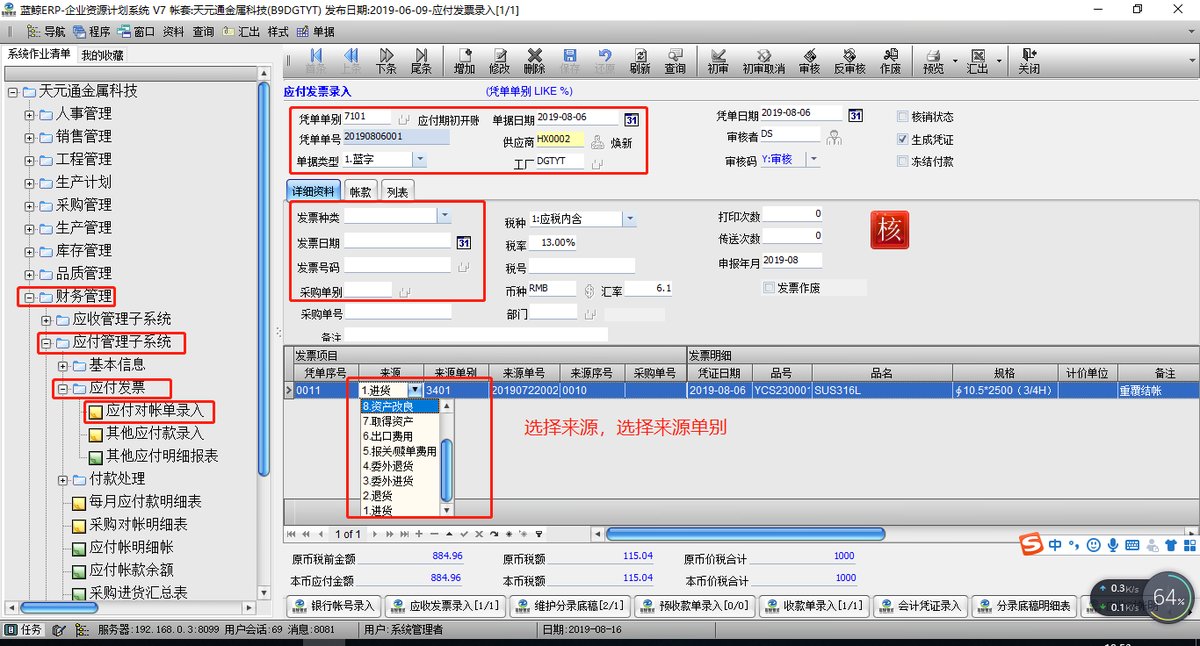Image resolution: width=1200 pixels, height=646 pixels.
Task: Click the 修改 (modify) toolbar icon
Action: pyautogui.click(x=499, y=61)
